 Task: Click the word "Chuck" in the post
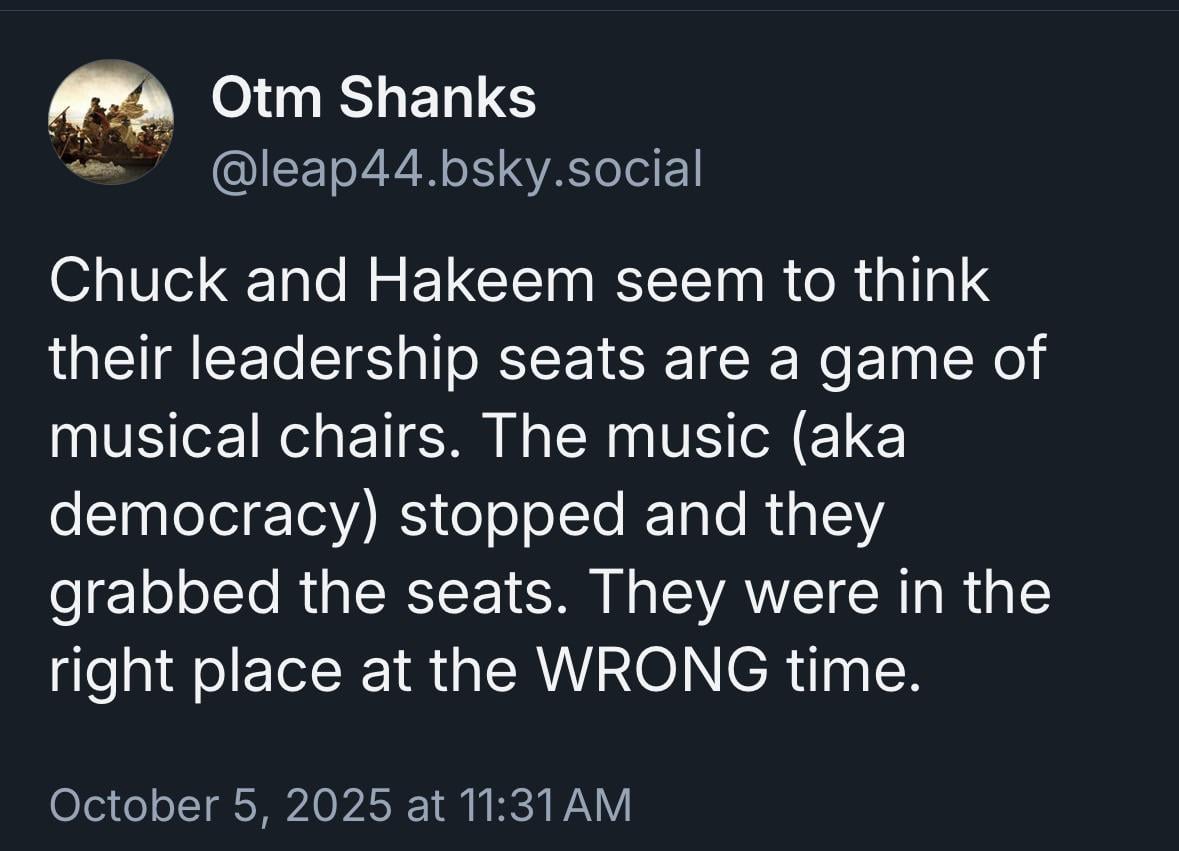click(x=139, y=283)
